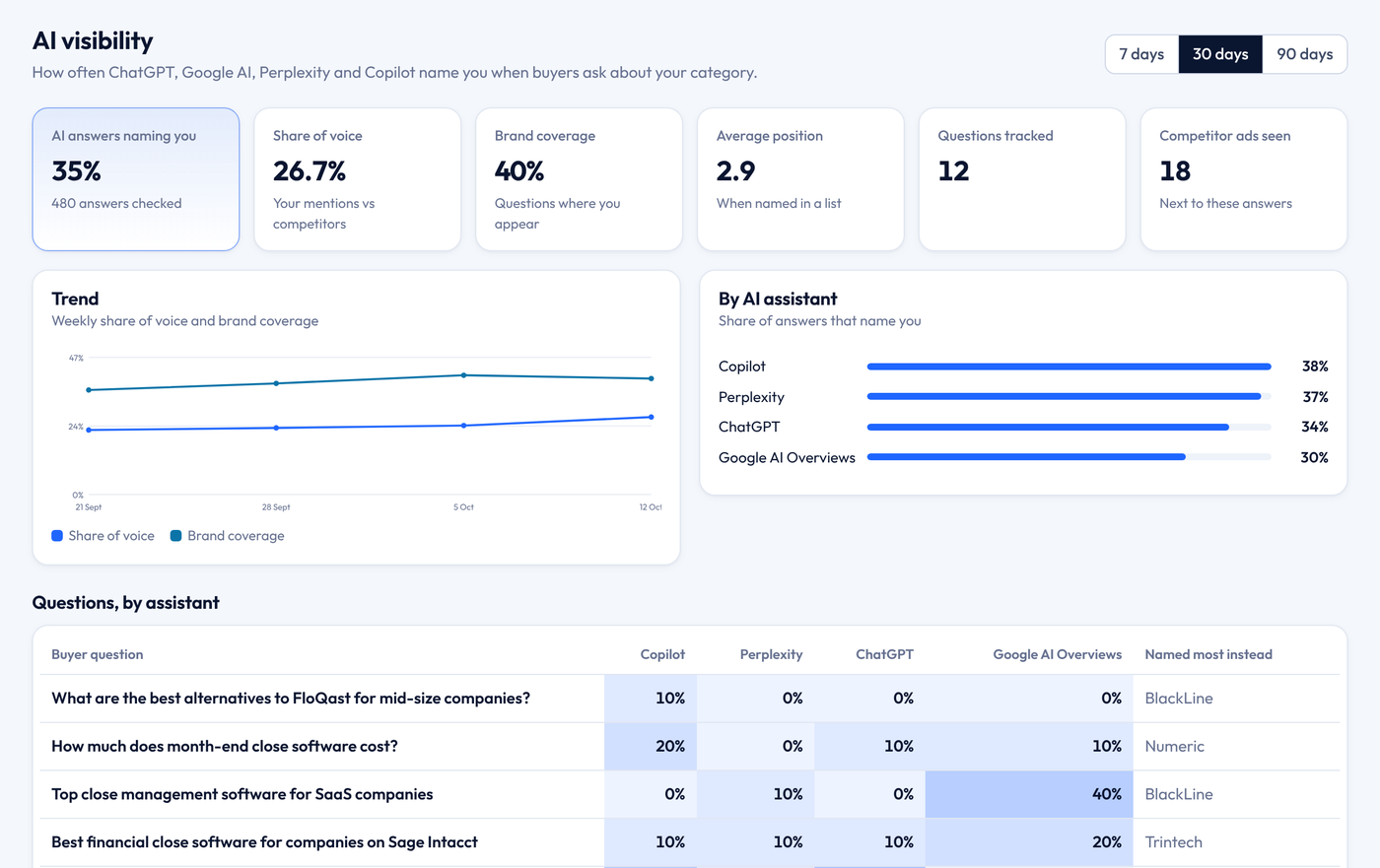Select the Brand coverage 40% card
Viewport: 1380px width, 868px height.
click(x=580, y=179)
